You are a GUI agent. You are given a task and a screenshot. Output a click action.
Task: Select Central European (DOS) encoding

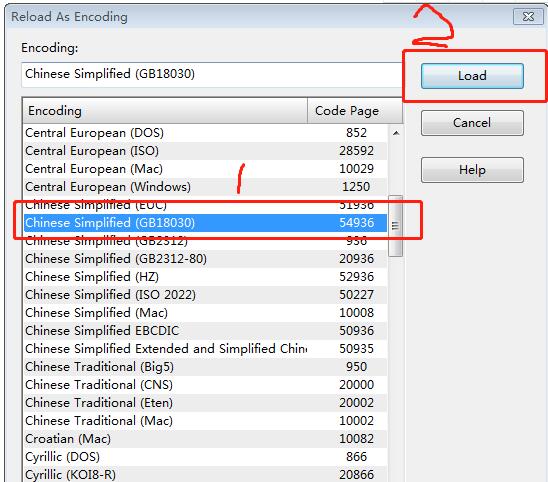click(205, 133)
